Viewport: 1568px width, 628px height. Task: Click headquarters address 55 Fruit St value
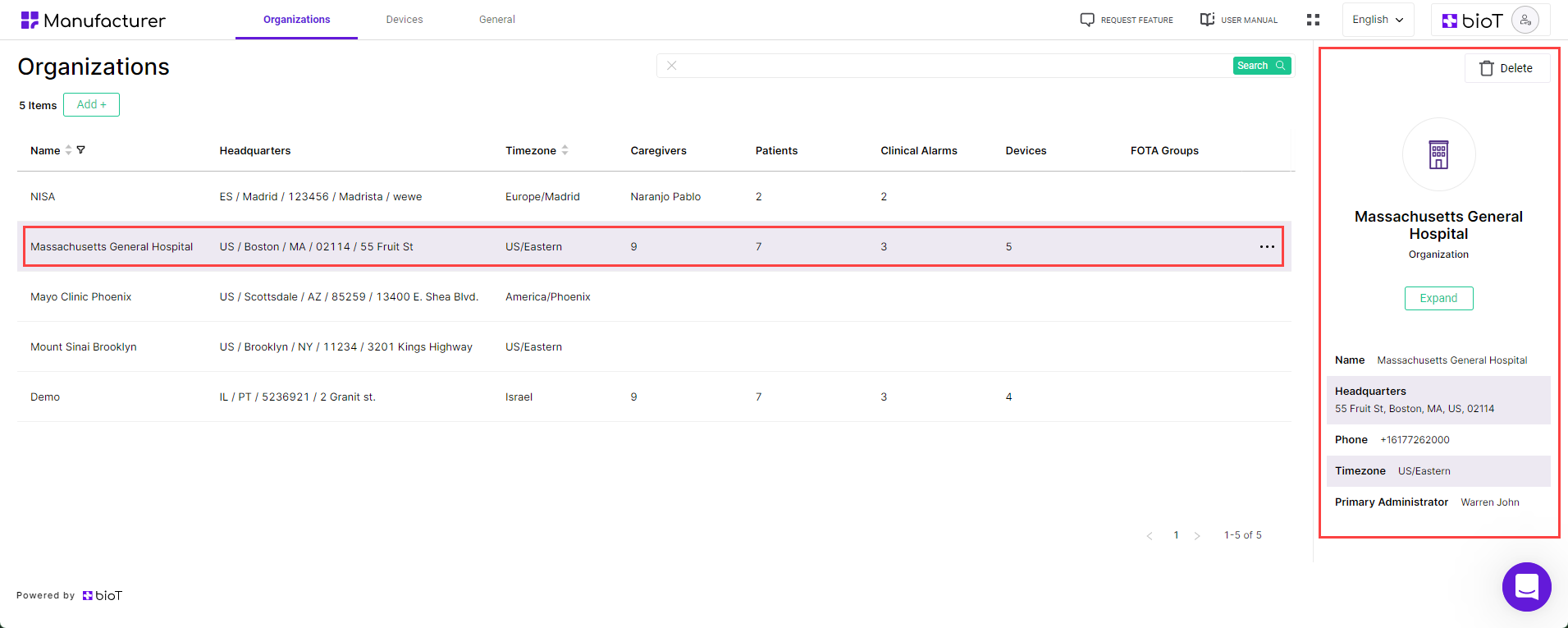[x=1415, y=409]
